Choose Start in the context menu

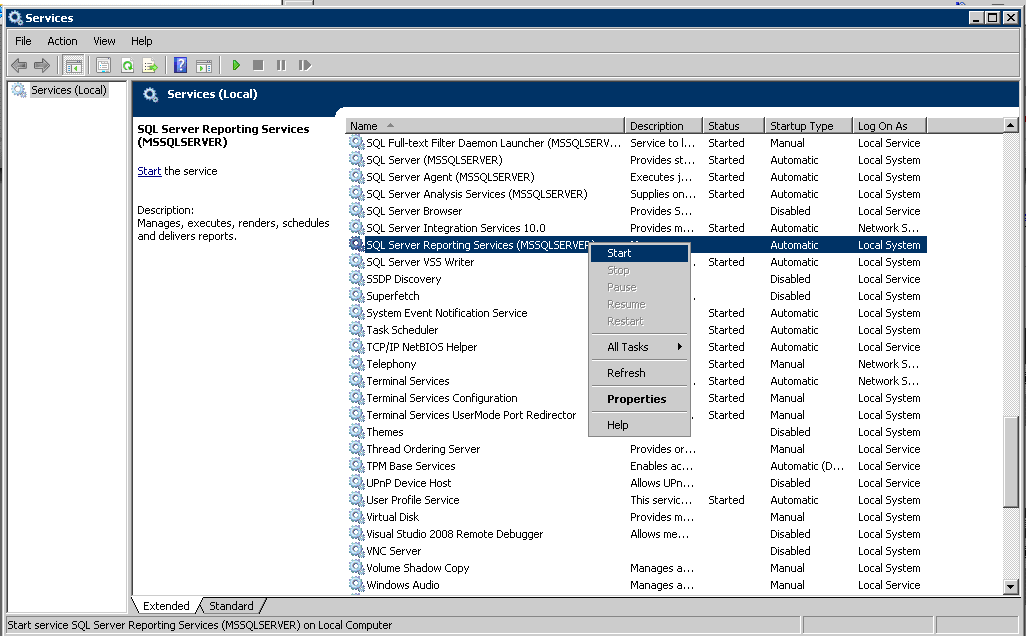639,253
